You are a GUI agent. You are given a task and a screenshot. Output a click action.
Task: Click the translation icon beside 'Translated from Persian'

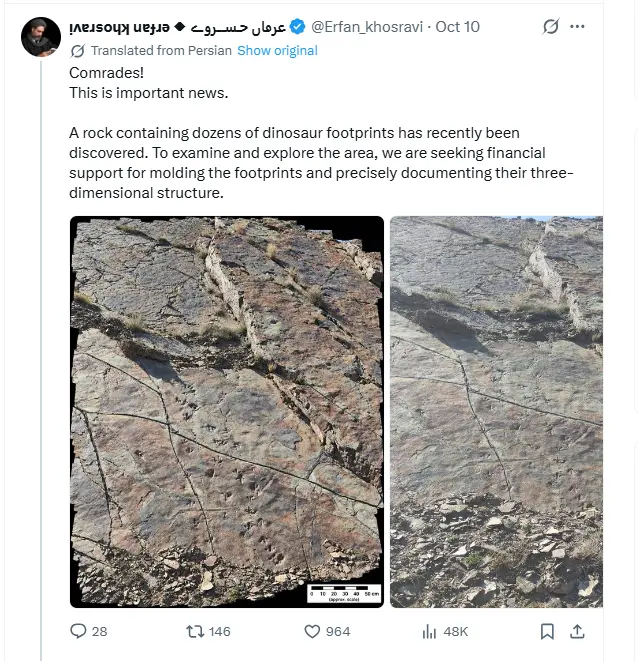[x=78, y=51]
